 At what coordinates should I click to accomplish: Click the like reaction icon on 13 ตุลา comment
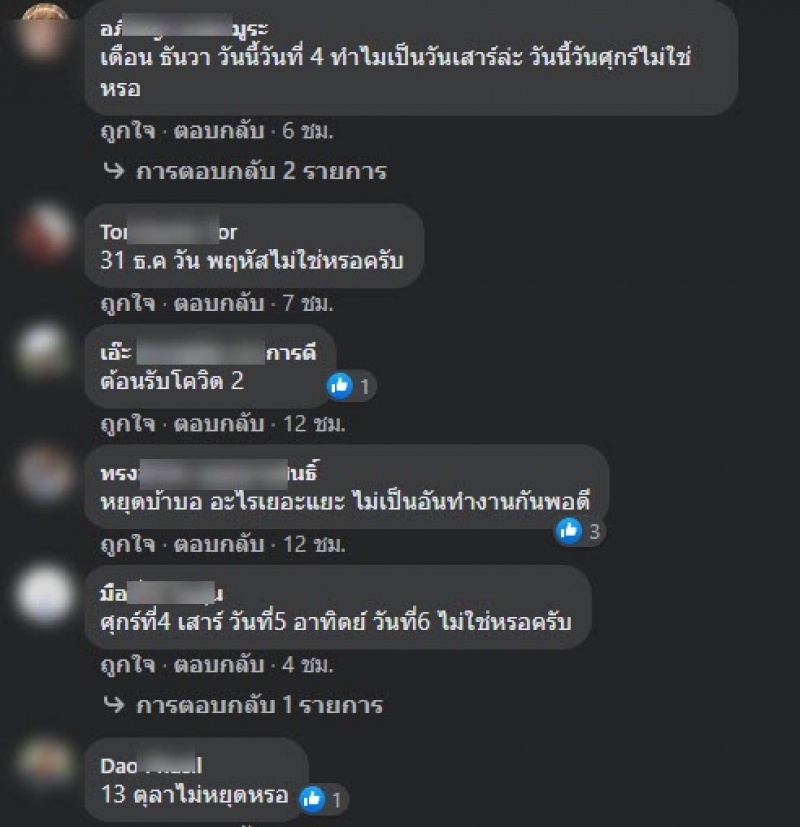[312, 799]
